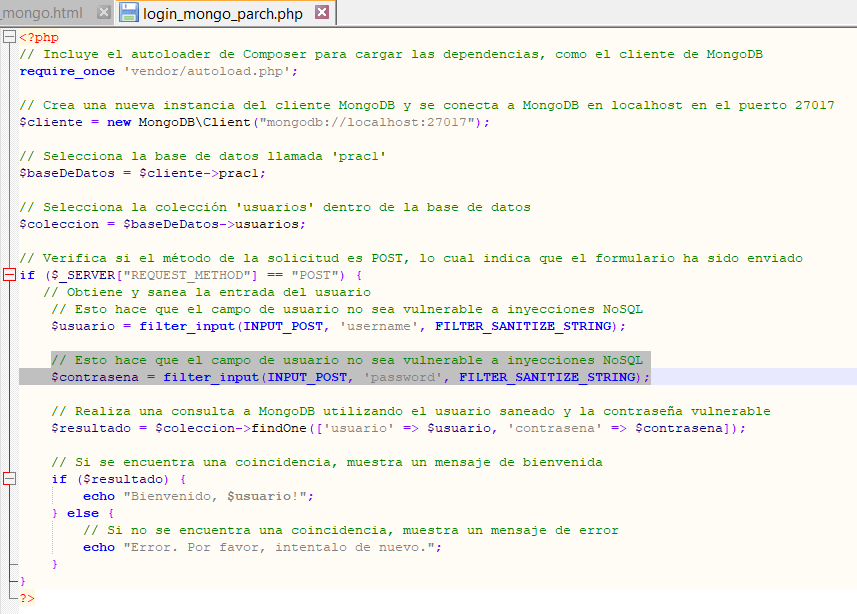Click the $resultado variable in findOne line
857x614 pixels.
pos(91,428)
